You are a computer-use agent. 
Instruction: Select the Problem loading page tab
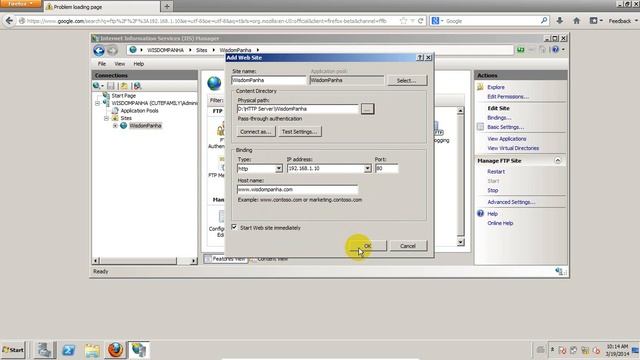[x=101, y=7]
